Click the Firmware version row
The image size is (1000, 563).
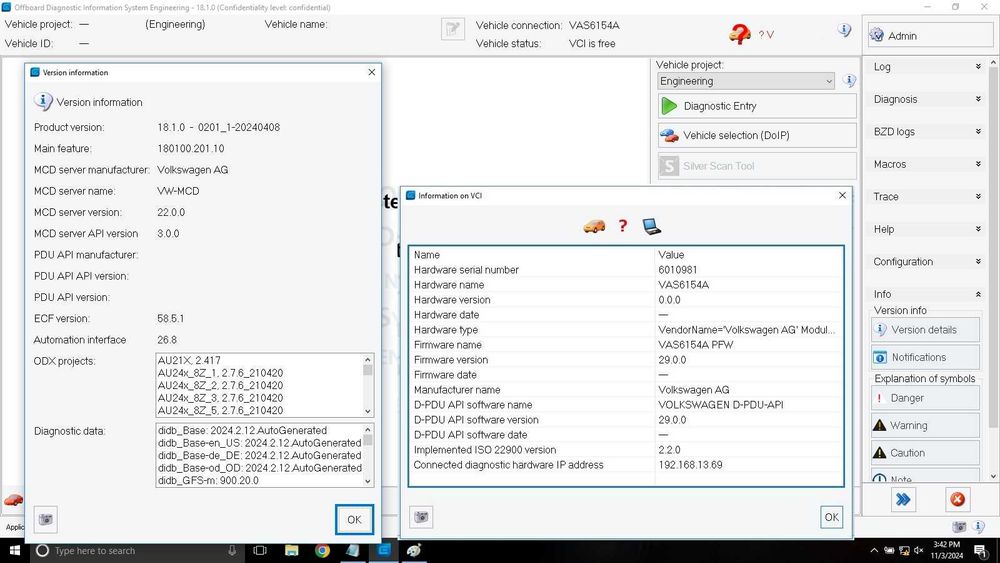(626, 360)
